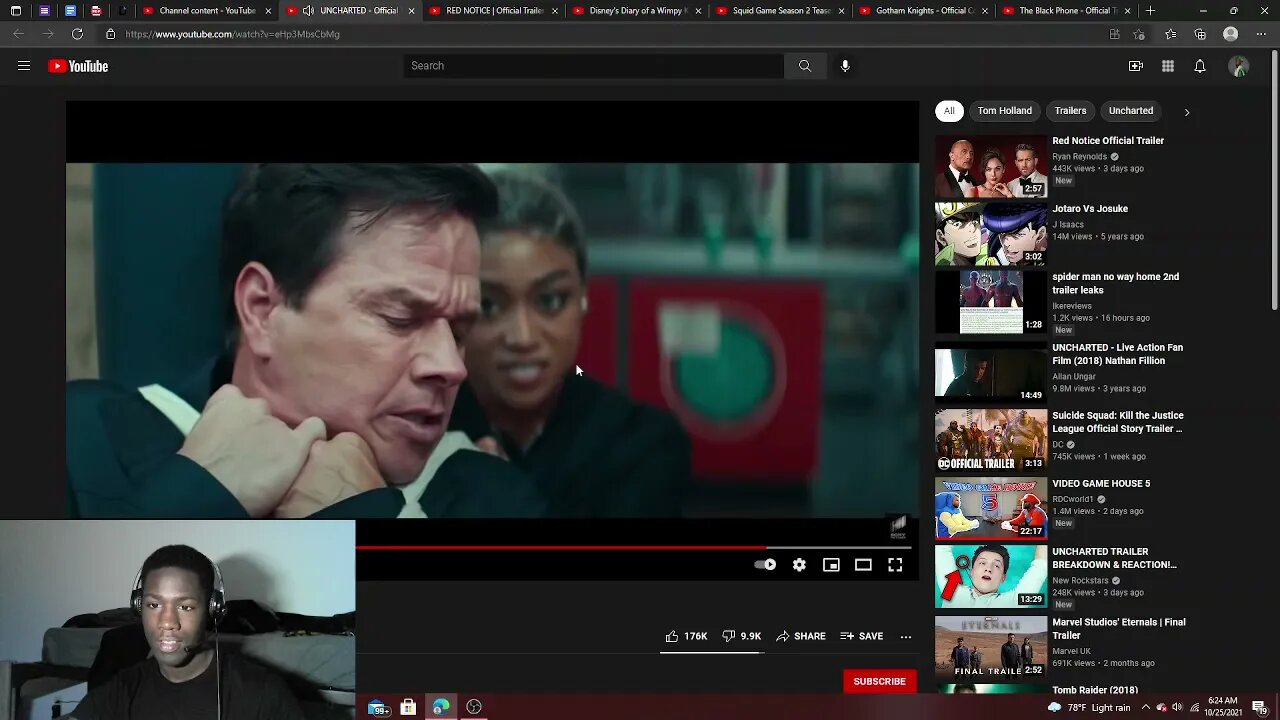Like the video showing 176K
Image resolution: width=1280 pixels, height=720 pixels.
(686, 636)
